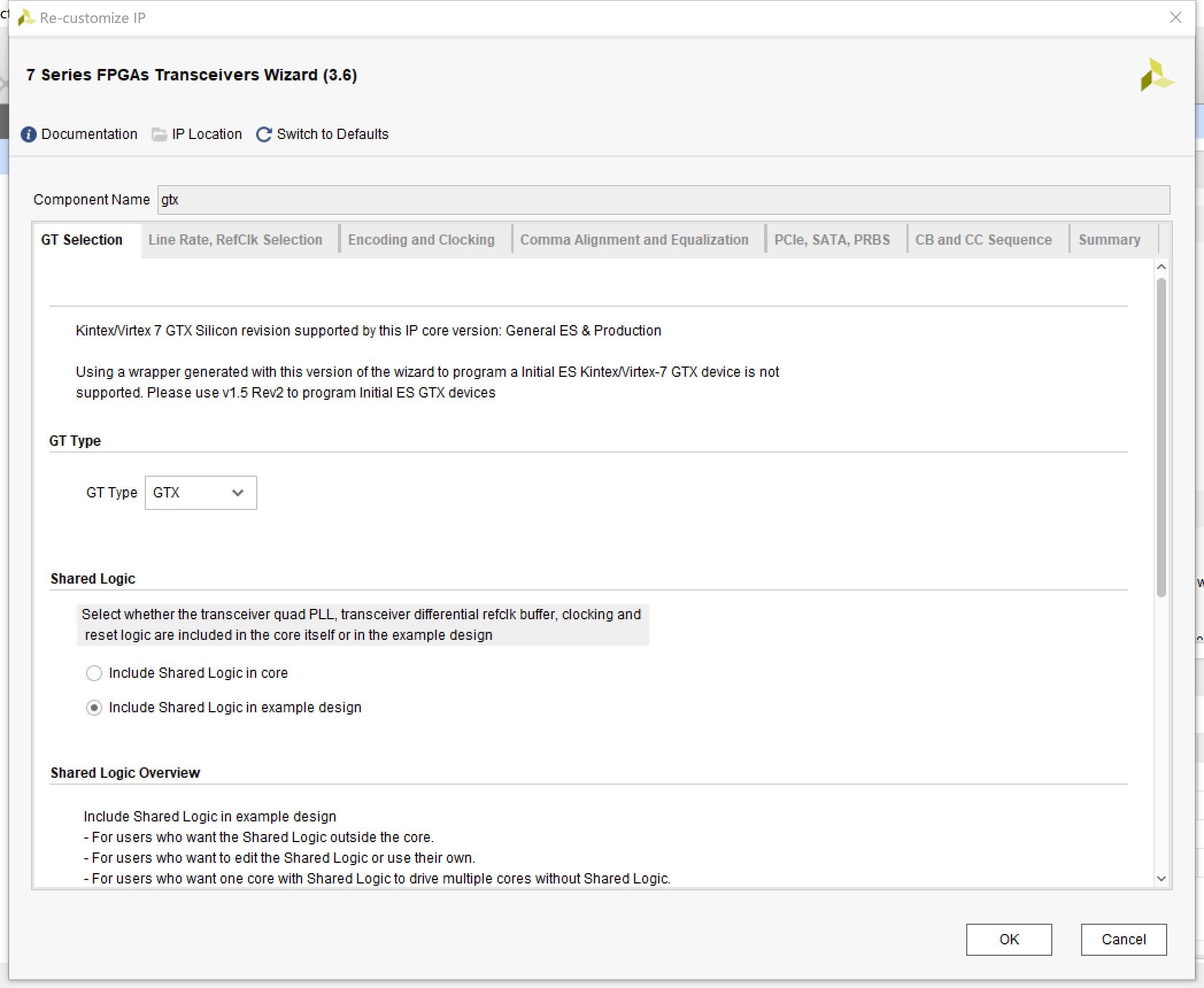
Task: Click 'For users who want the Shared Logic outside the core'
Action: 258,838
